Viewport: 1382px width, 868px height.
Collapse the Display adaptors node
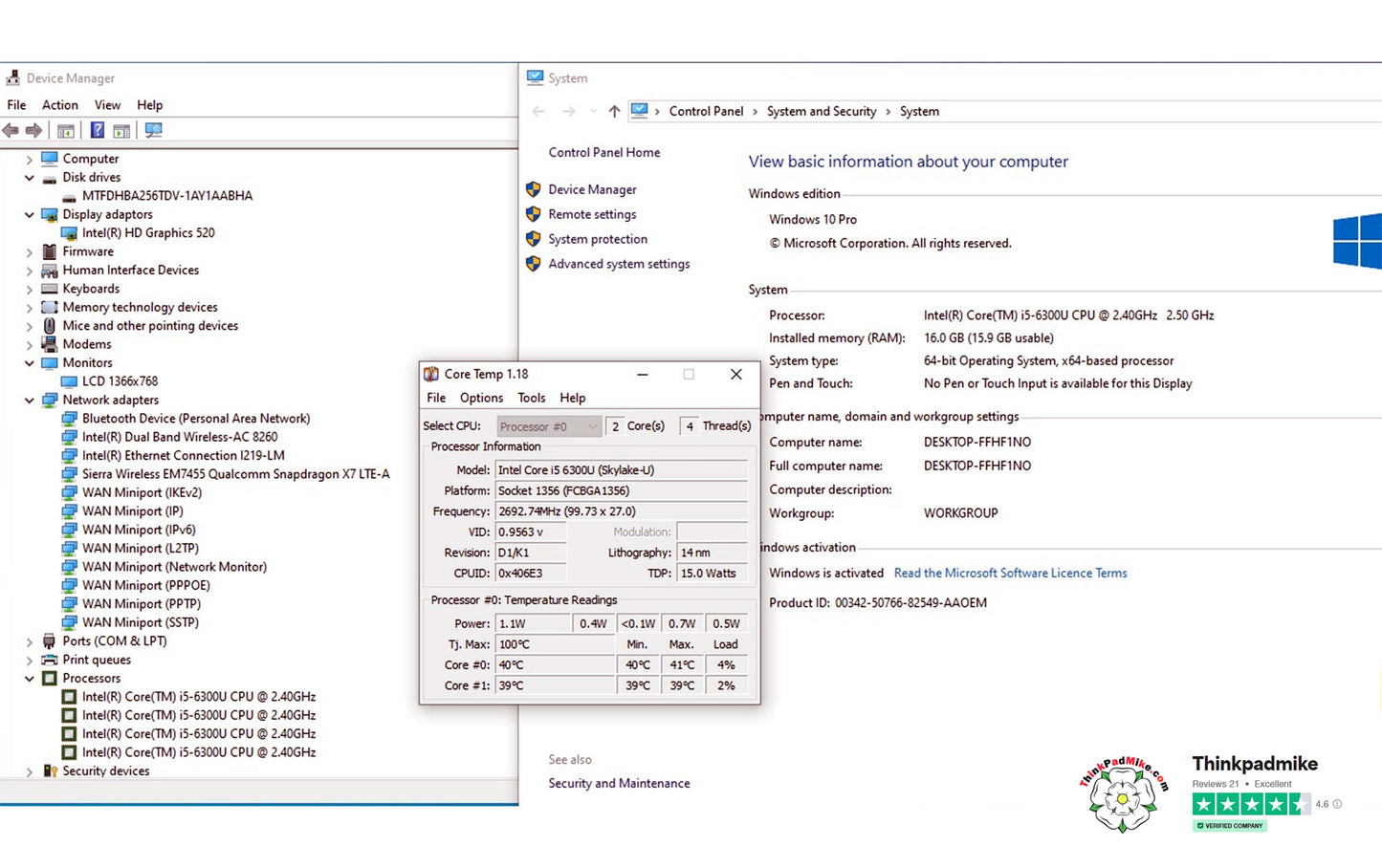pyautogui.click(x=29, y=215)
